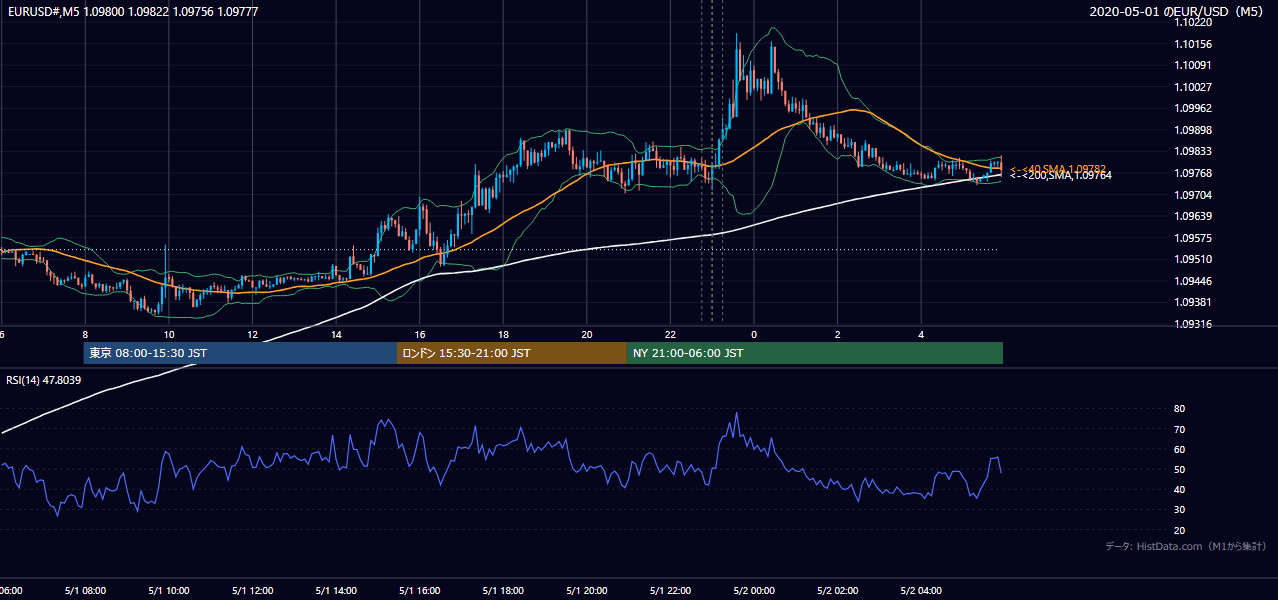Click bottom time label 5/1 22:00
The width and height of the screenshot is (1278, 600).
click(x=670, y=591)
